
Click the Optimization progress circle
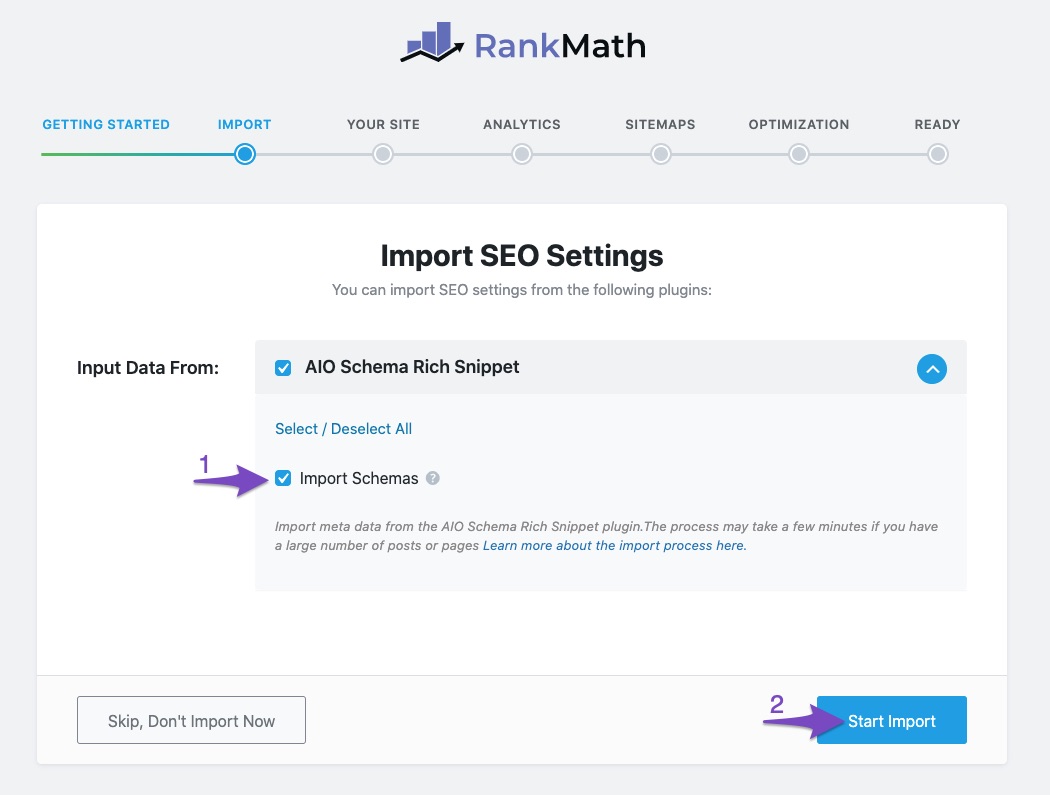point(799,154)
